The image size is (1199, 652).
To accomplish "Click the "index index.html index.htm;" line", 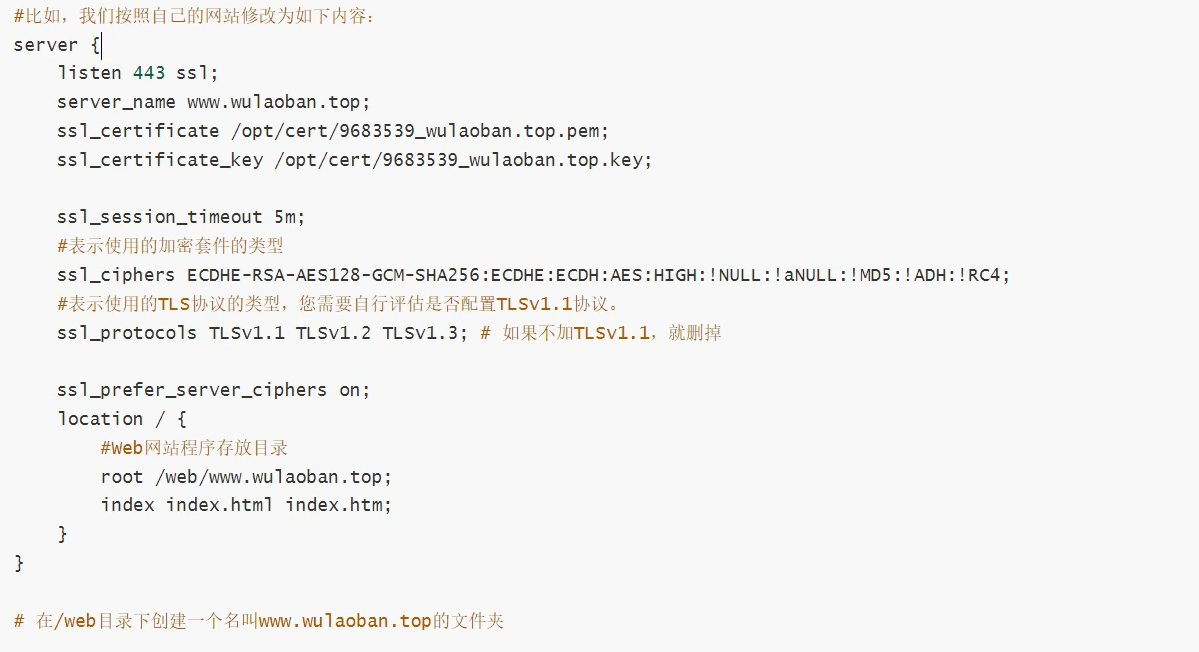I will (246, 505).
